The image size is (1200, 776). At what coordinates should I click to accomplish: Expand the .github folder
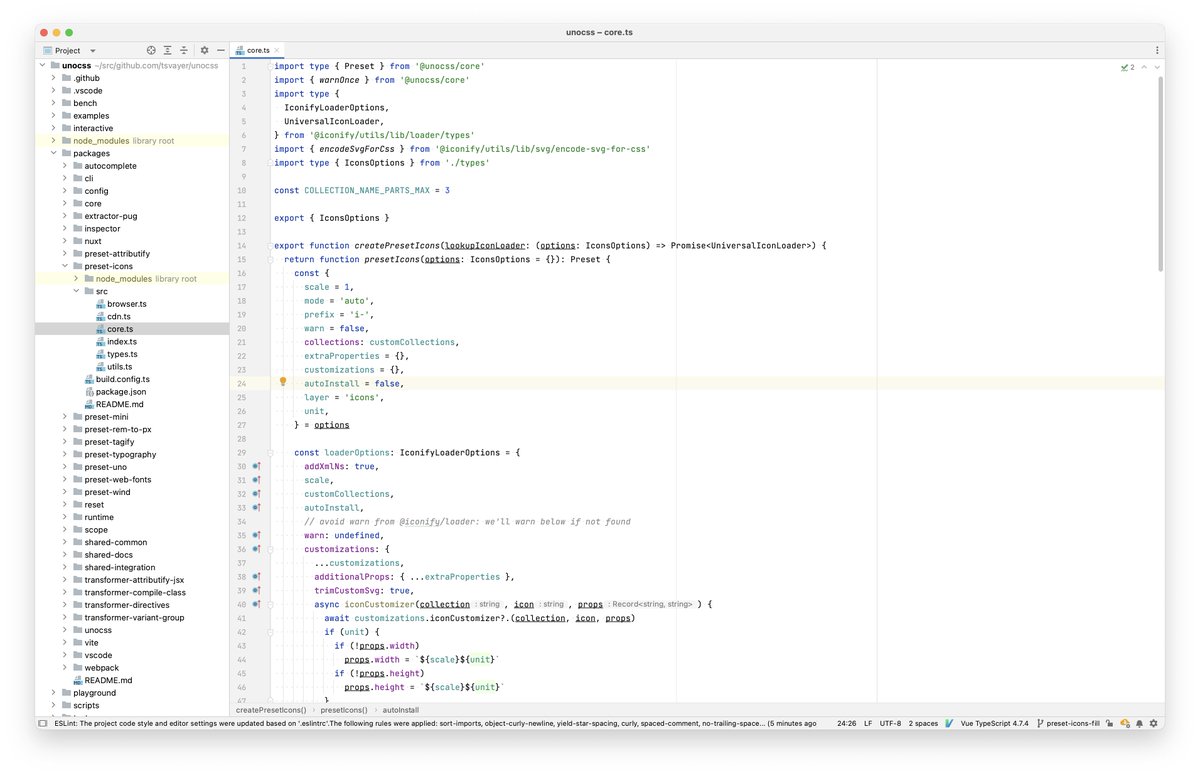[x=54, y=78]
